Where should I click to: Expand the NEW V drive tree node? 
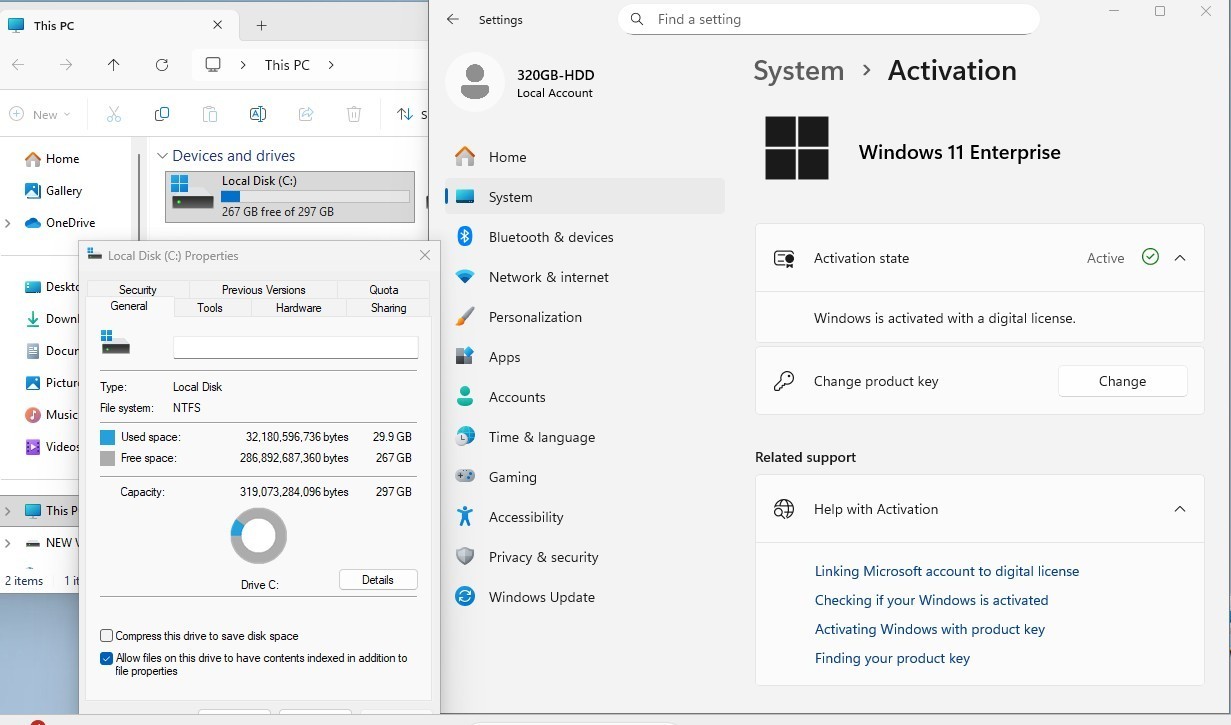(x=8, y=543)
